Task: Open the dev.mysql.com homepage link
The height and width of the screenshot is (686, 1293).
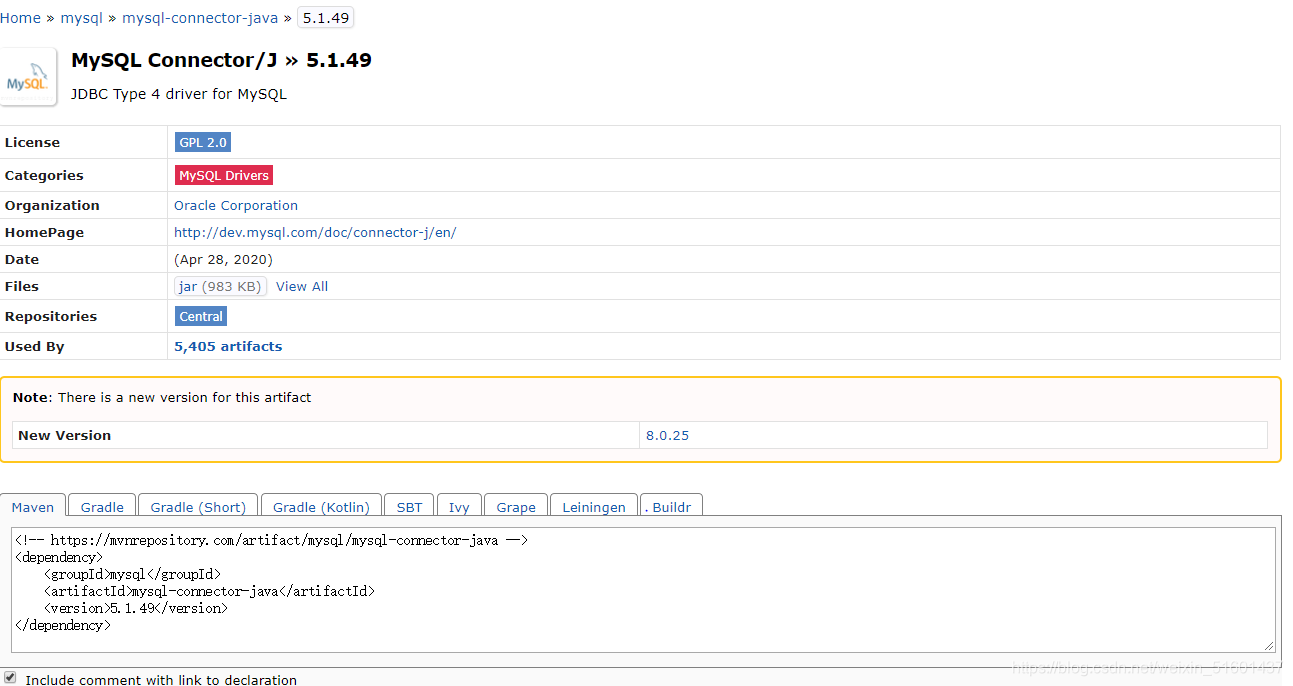Action: point(315,232)
